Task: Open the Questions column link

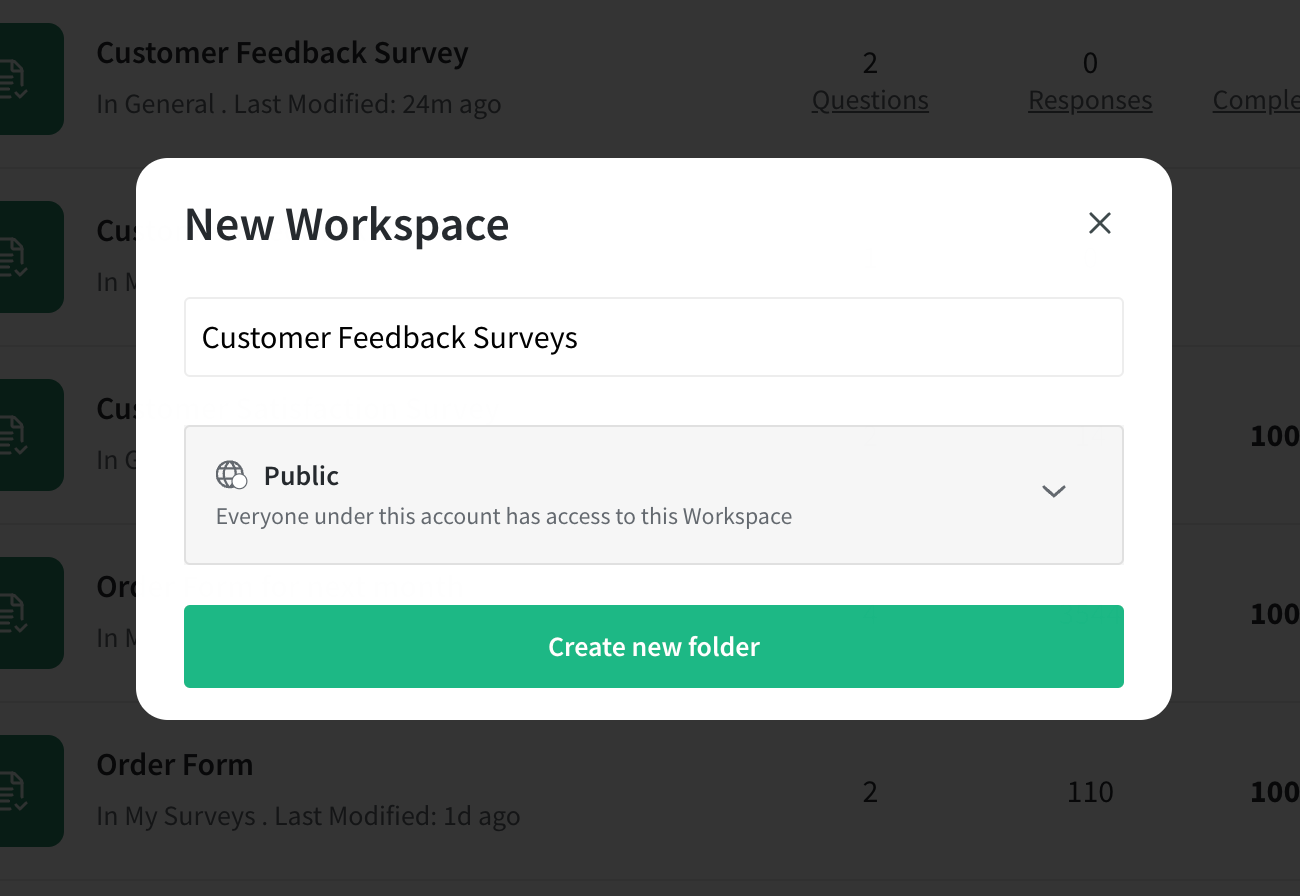Action: pyautogui.click(x=870, y=101)
